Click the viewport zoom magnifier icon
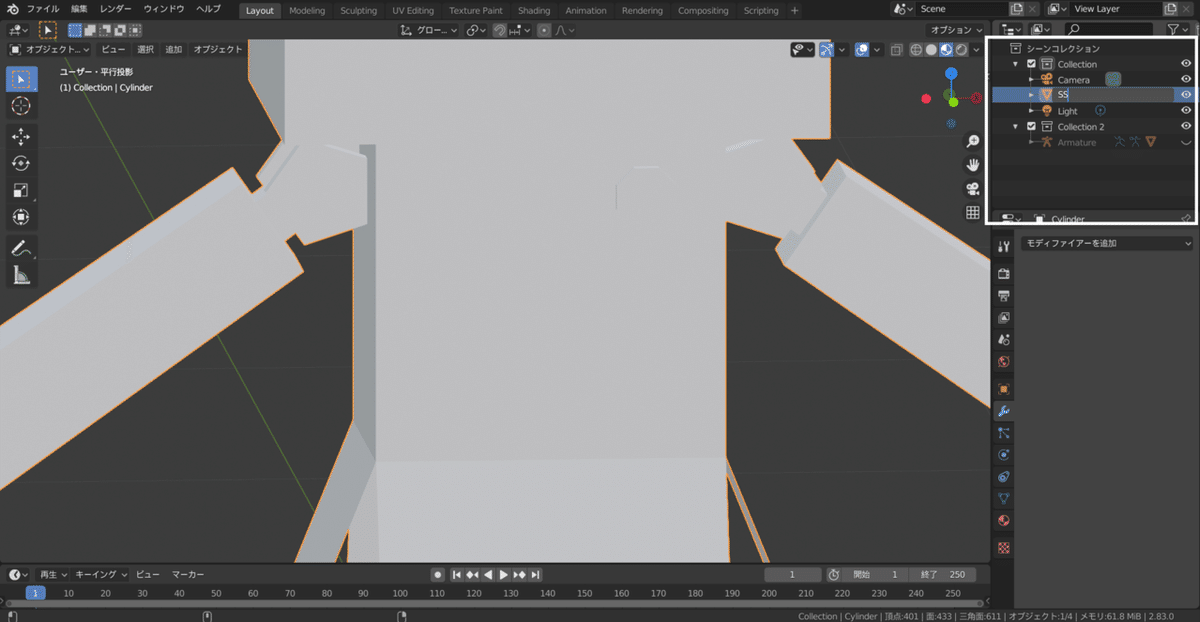This screenshot has width=1200, height=622. click(x=972, y=142)
